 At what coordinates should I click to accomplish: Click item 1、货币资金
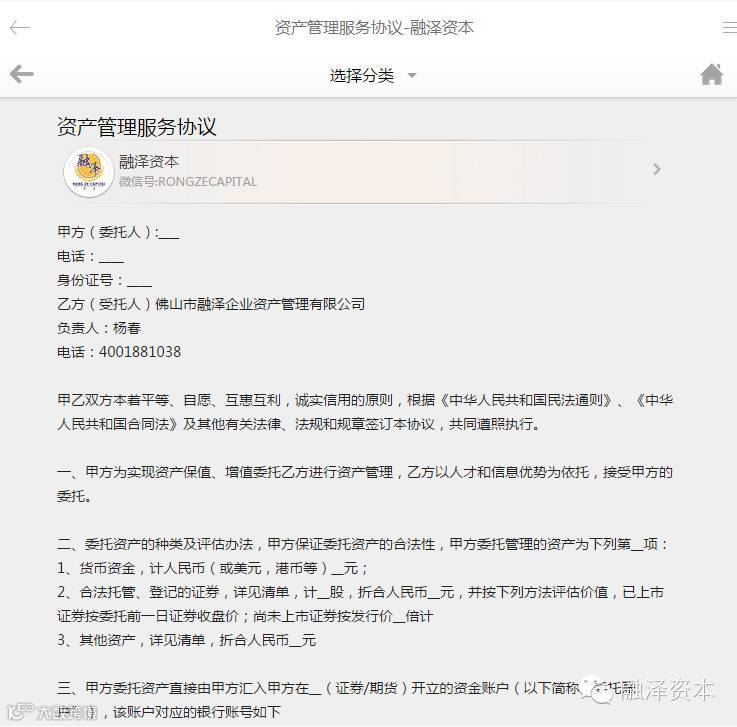(212, 568)
